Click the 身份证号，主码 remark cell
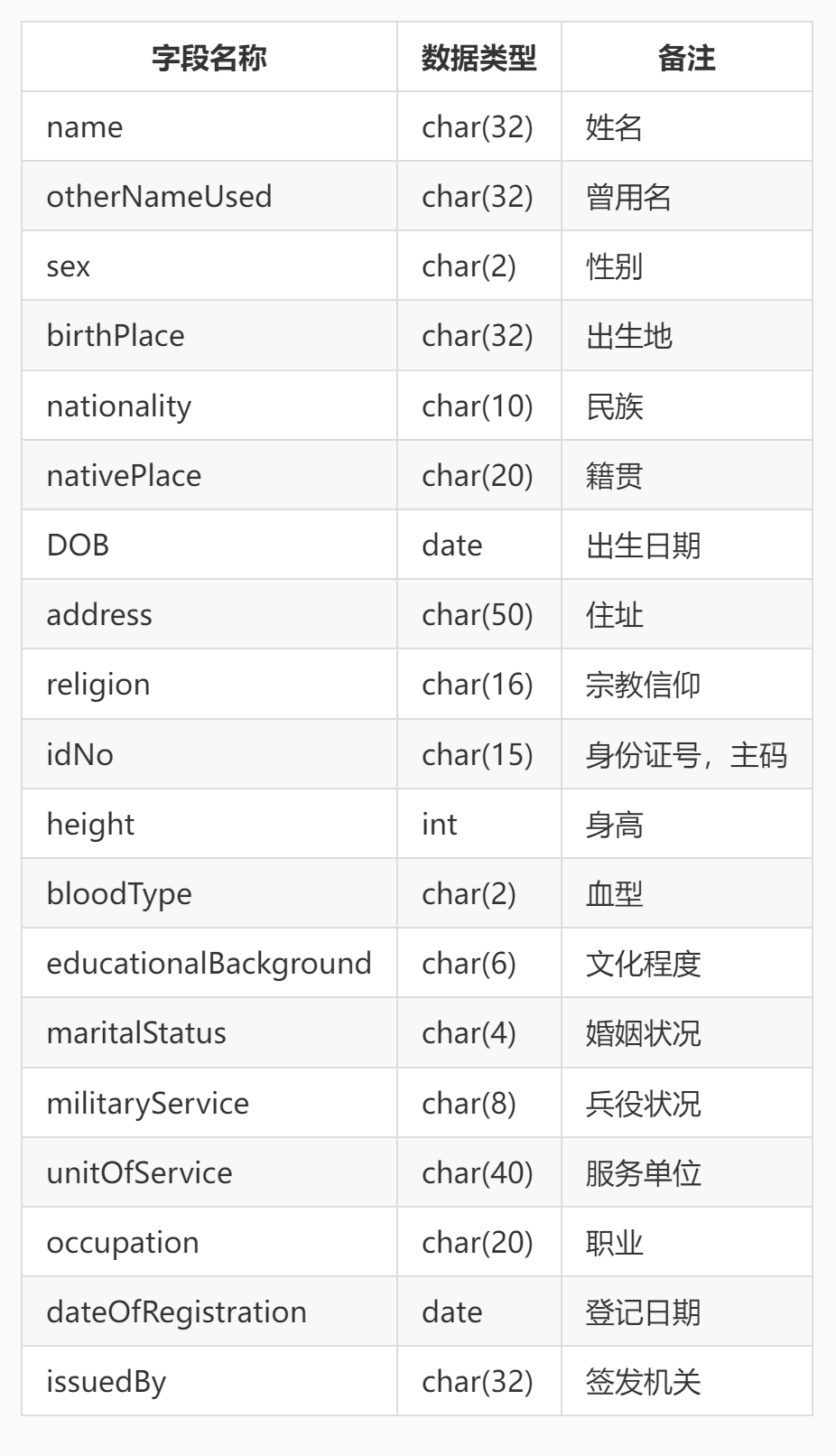 (x=686, y=755)
